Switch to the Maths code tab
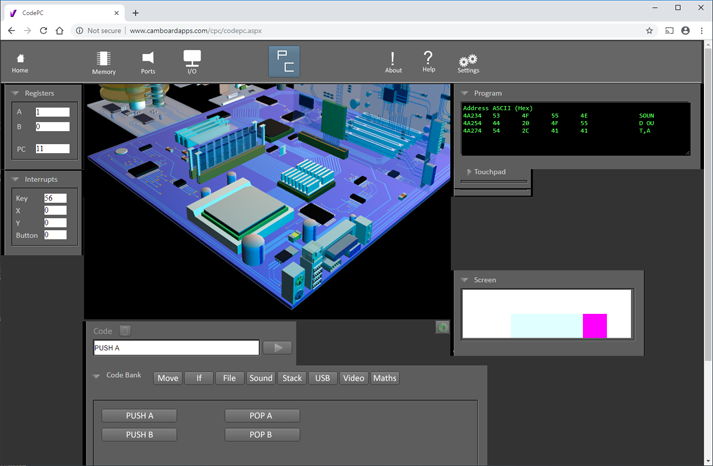This screenshot has height=466, width=713. (384, 378)
